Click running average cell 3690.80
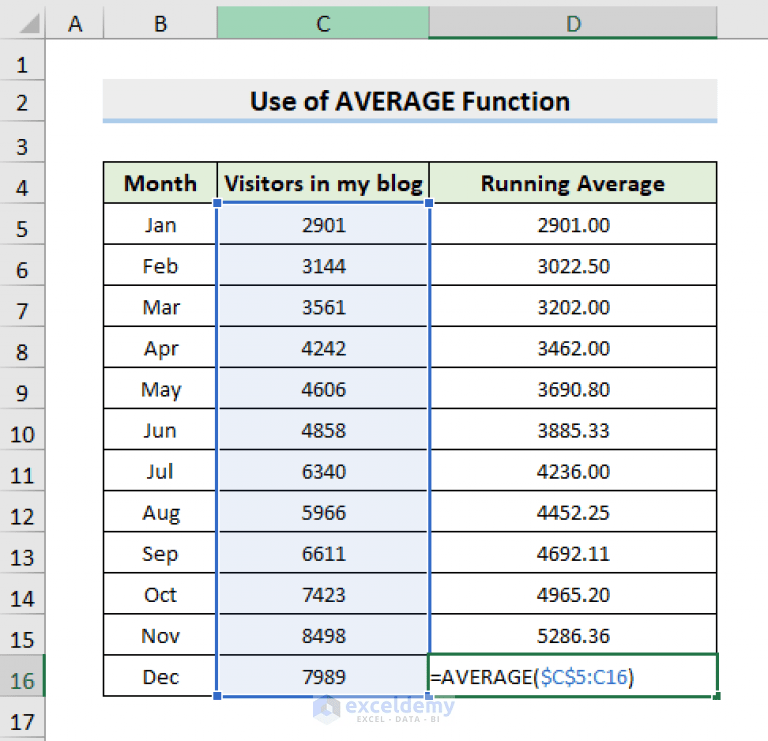 573,388
